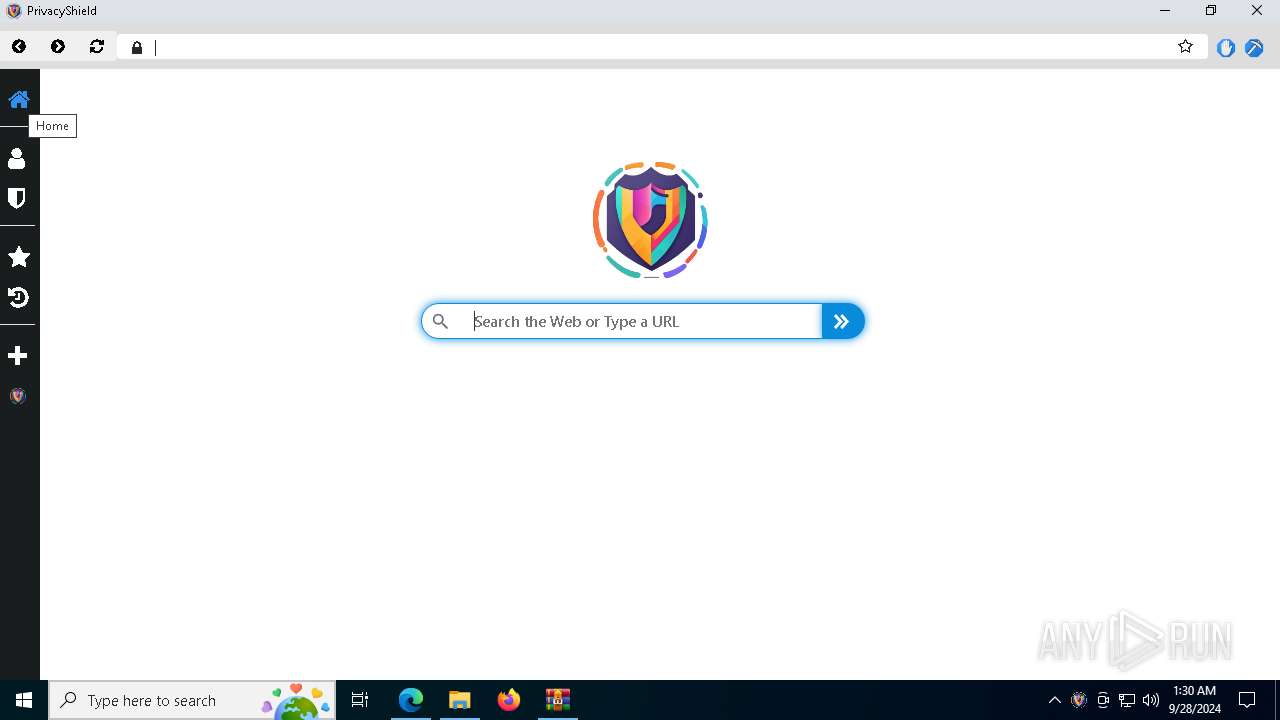Open the blue shield extension icon
1280x720 pixels.
pos(1226,47)
